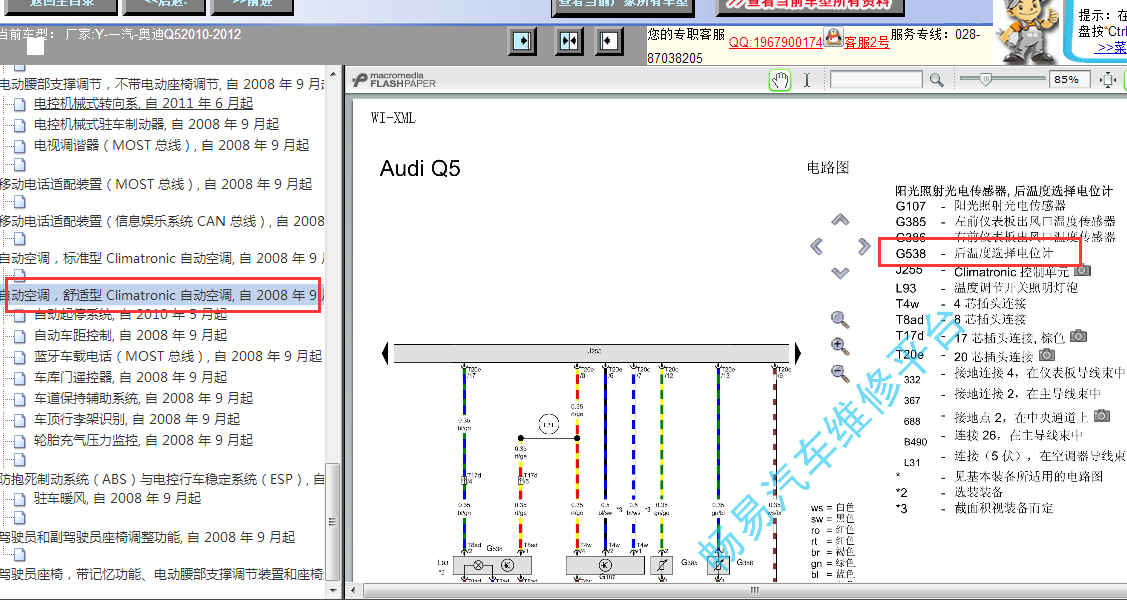Click the document icon beside 电控机械式驻车制动器
1127x600 pixels.
pyautogui.click(x=19, y=126)
